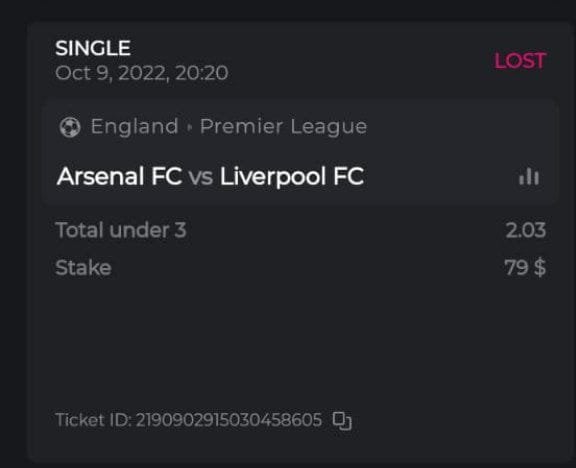Click the 'Ticket ID:' label
Image resolution: width=576 pixels, height=468 pixels.
[x=94, y=420]
